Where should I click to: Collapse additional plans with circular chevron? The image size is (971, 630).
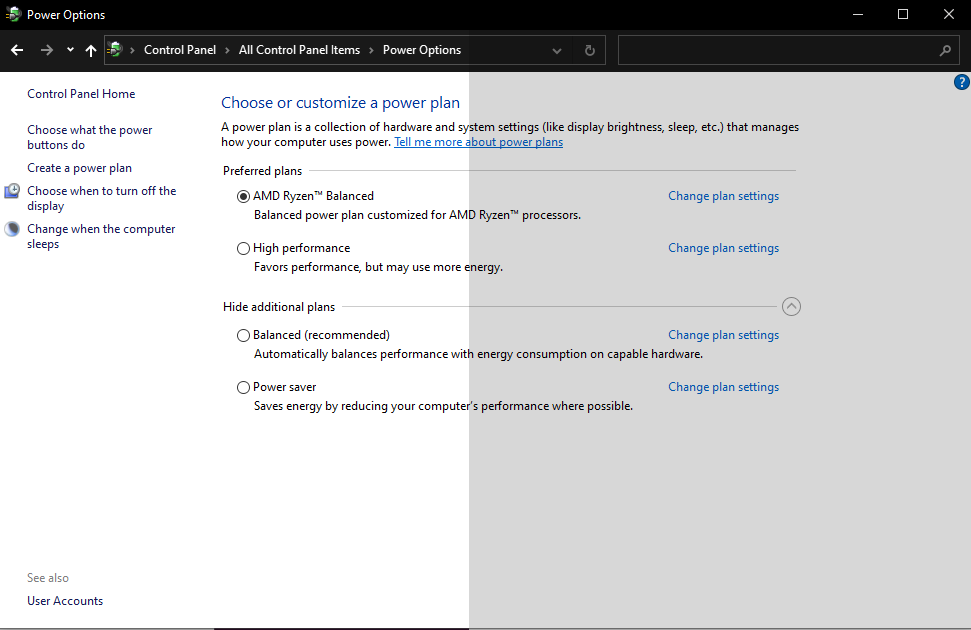coord(791,307)
